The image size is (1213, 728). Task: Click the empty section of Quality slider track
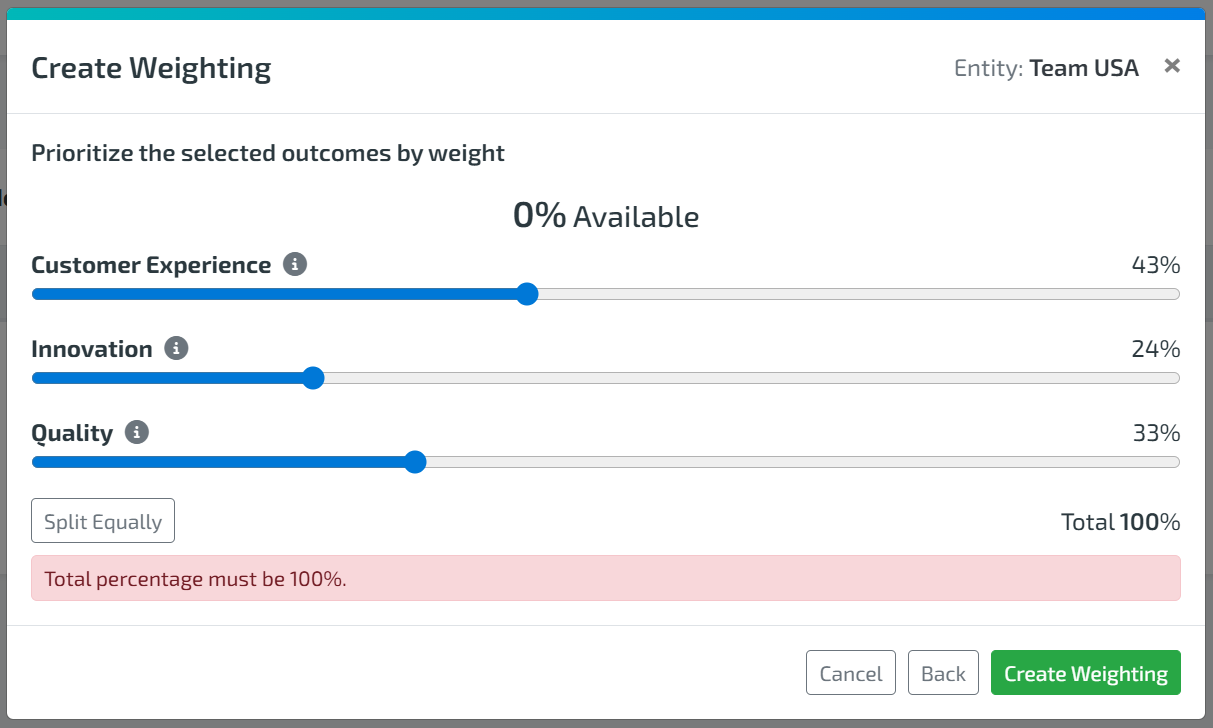800,462
